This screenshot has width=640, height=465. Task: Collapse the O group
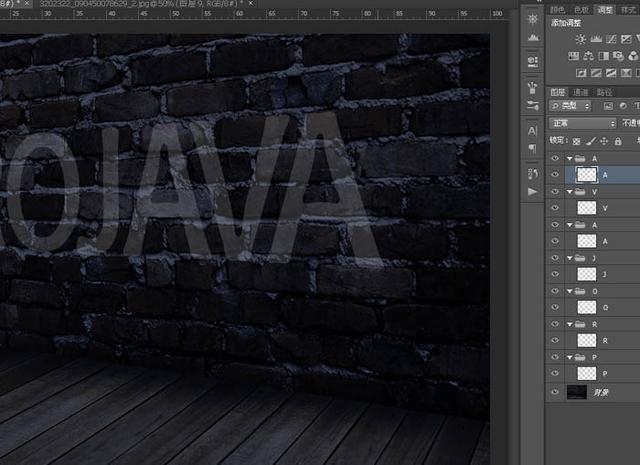coord(569,291)
